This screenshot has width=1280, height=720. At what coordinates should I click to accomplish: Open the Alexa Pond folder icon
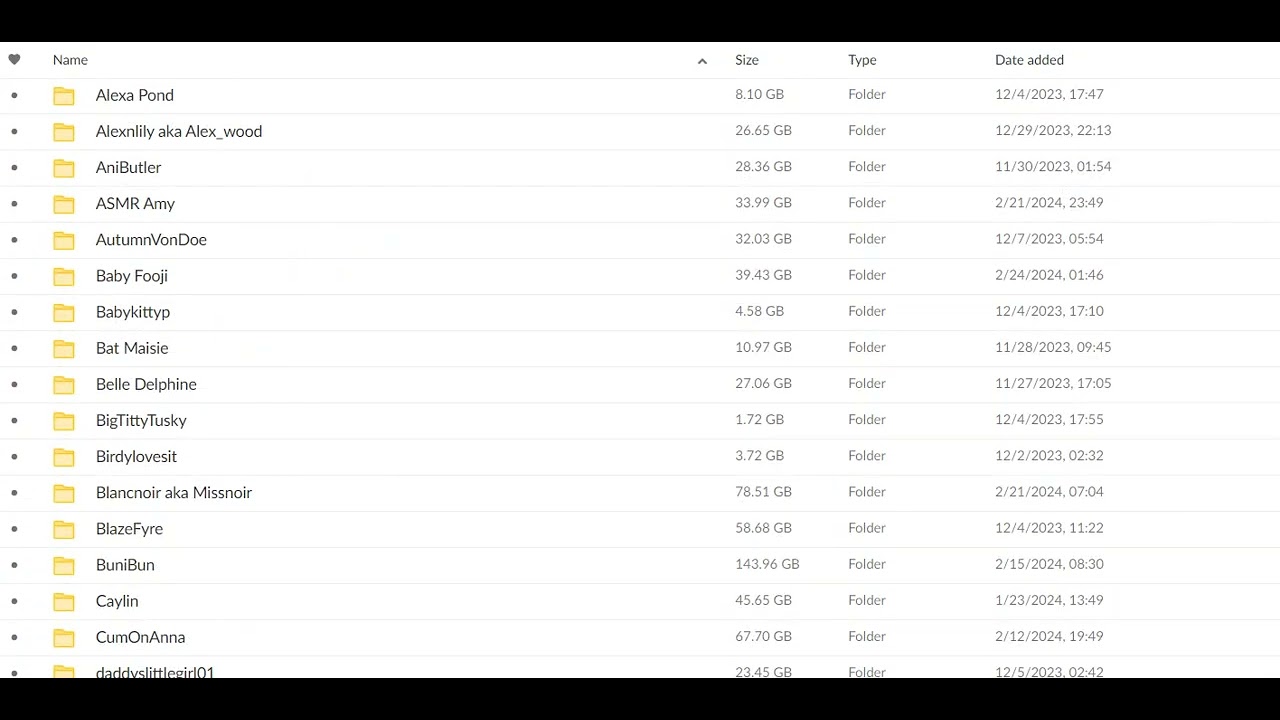pyautogui.click(x=64, y=96)
